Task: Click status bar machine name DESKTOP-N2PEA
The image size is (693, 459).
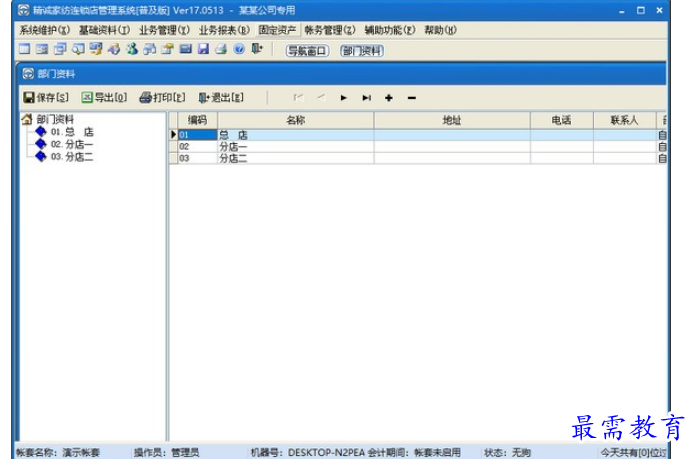Action: click(326, 452)
